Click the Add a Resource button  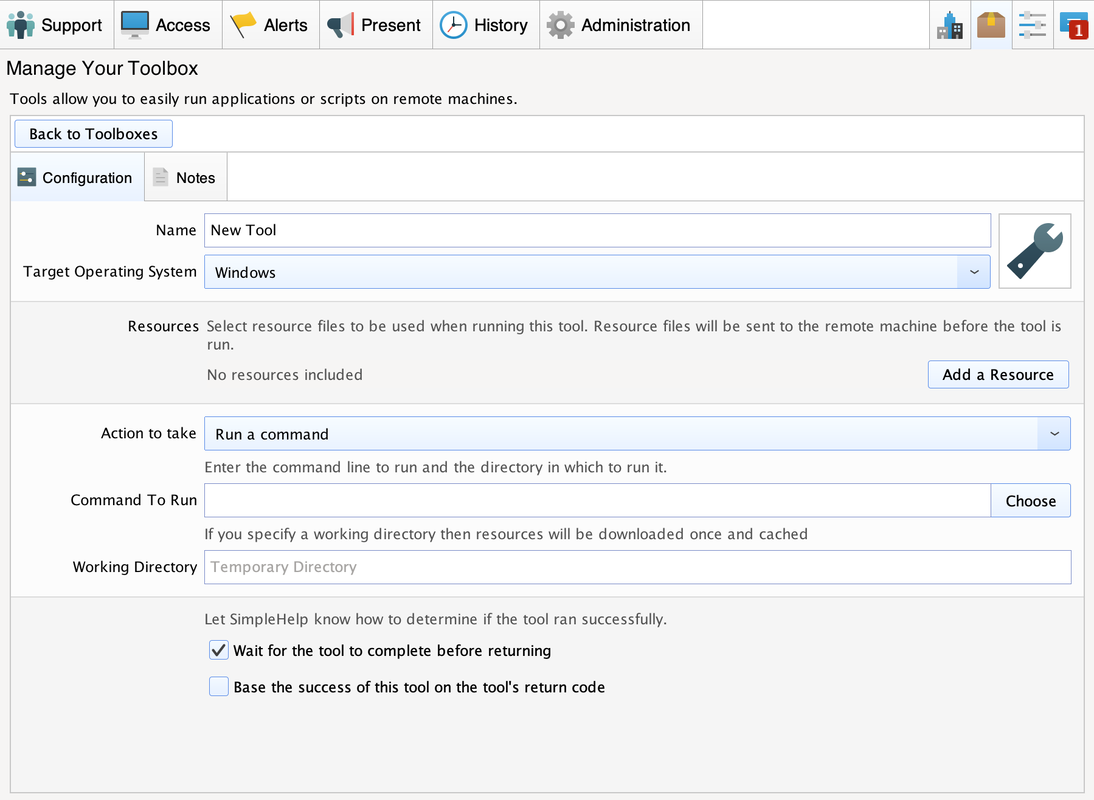(998, 375)
